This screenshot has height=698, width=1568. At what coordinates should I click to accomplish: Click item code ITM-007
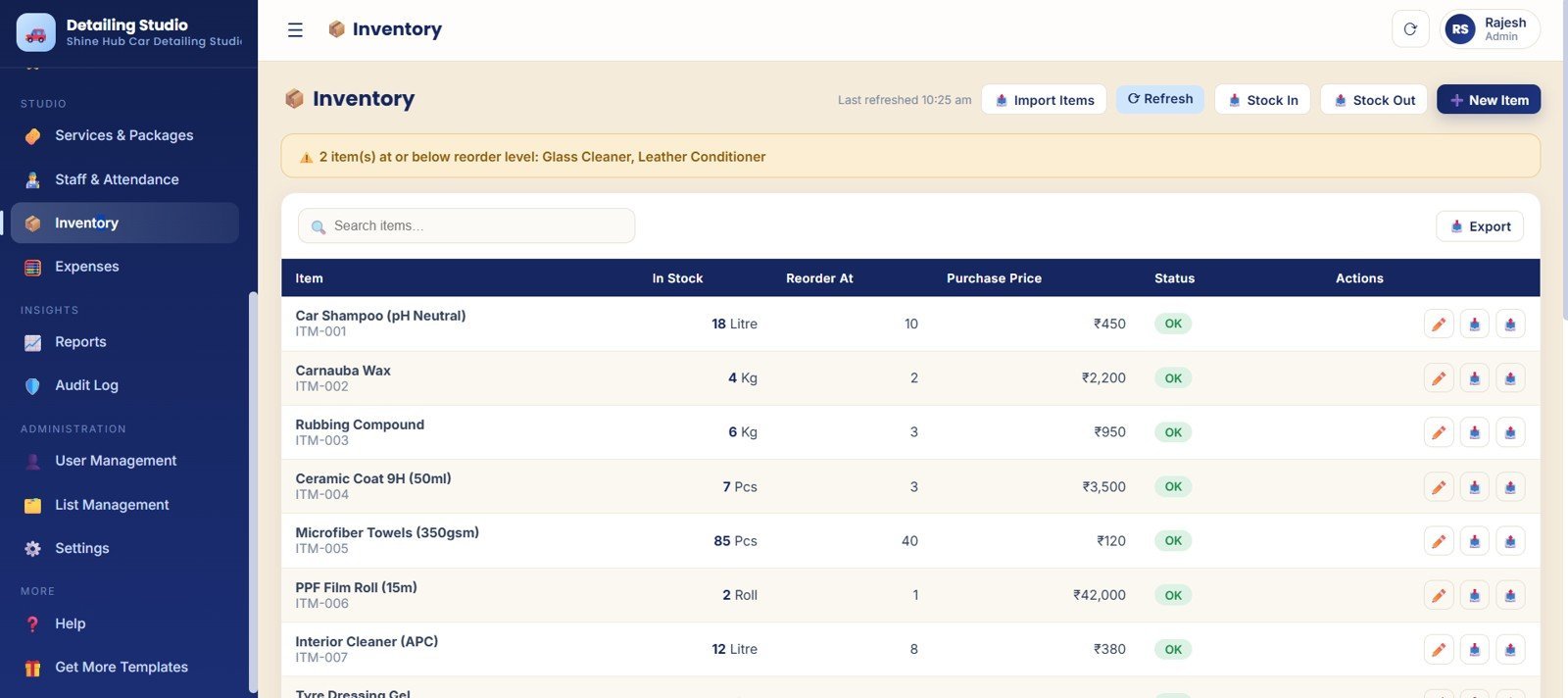[321, 658]
